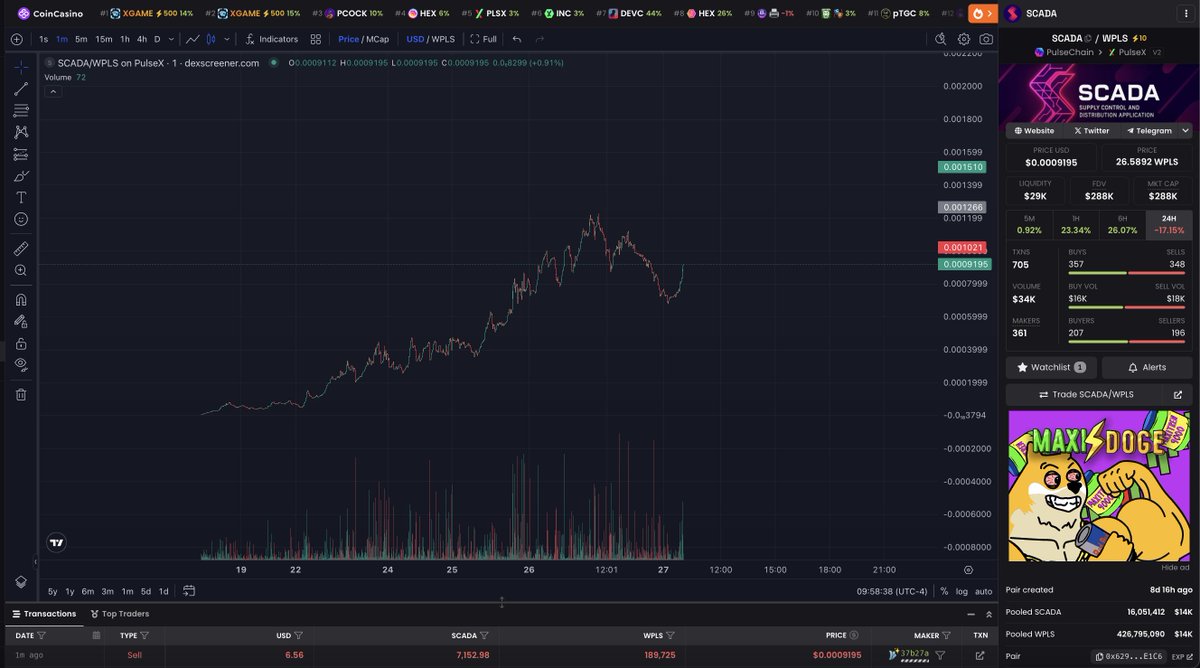The width and height of the screenshot is (1200, 668).
Task: Open the SCADA Twitter link
Action: click(1092, 130)
